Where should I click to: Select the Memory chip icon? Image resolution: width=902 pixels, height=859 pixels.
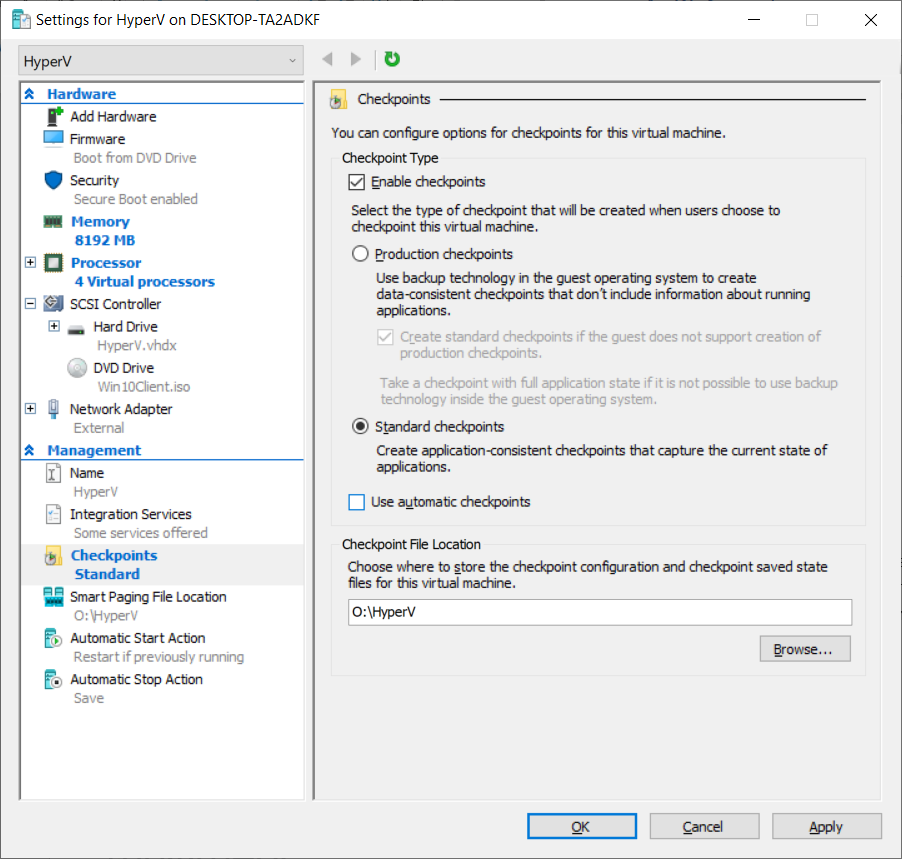54,222
